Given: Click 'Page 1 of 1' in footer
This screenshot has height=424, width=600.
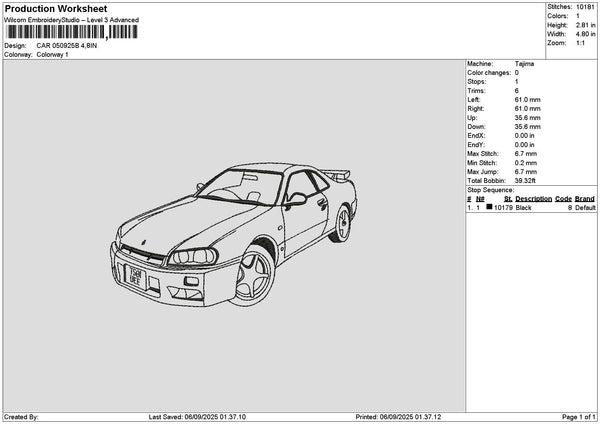Looking at the screenshot, I should pyautogui.click(x=579, y=417).
